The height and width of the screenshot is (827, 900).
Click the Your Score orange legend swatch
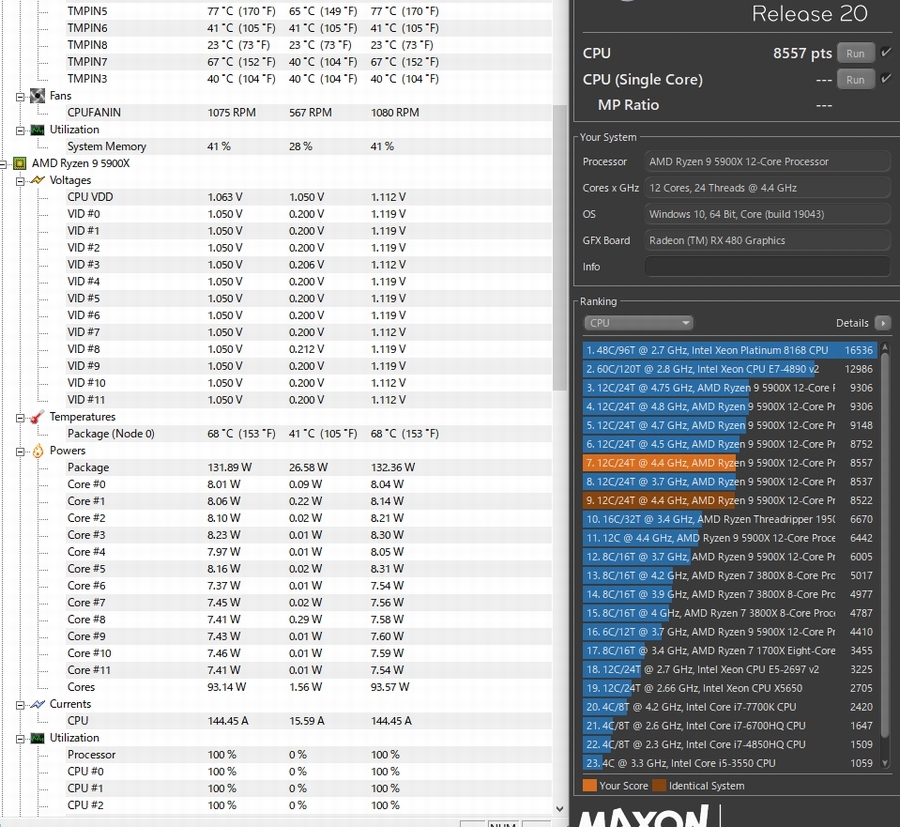pyautogui.click(x=589, y=786)
